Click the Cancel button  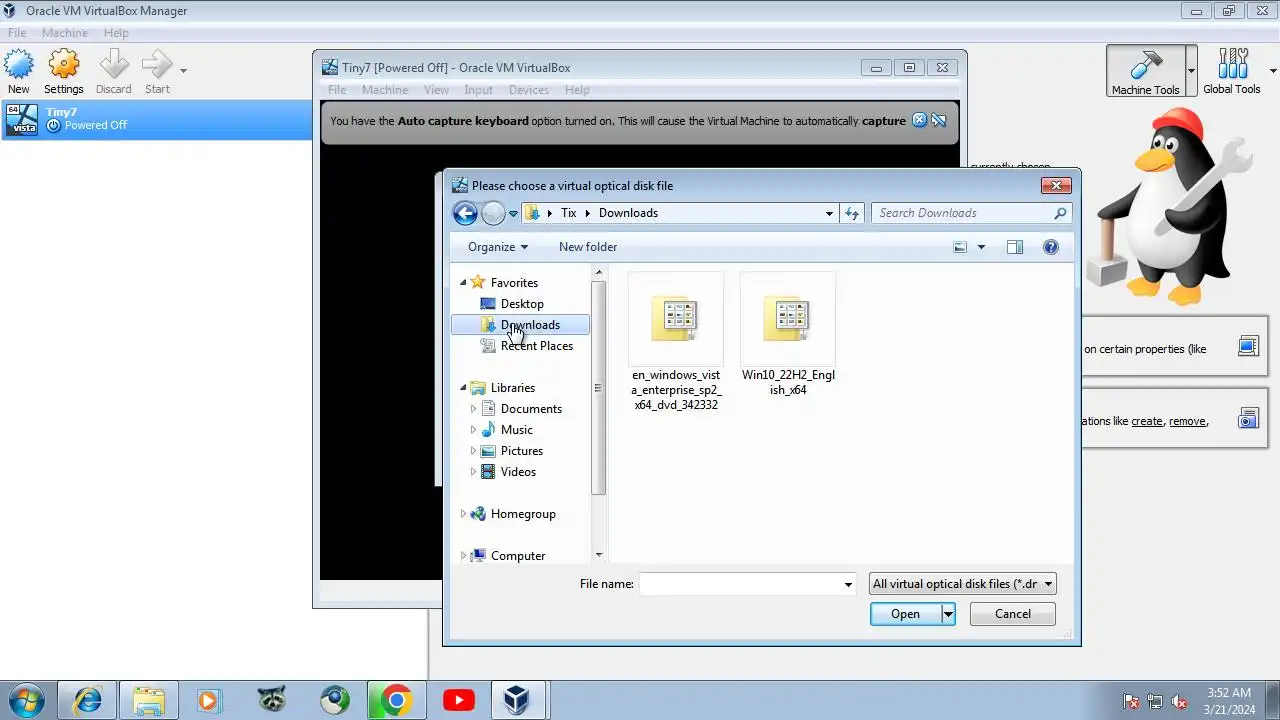tap(1012, 614)
